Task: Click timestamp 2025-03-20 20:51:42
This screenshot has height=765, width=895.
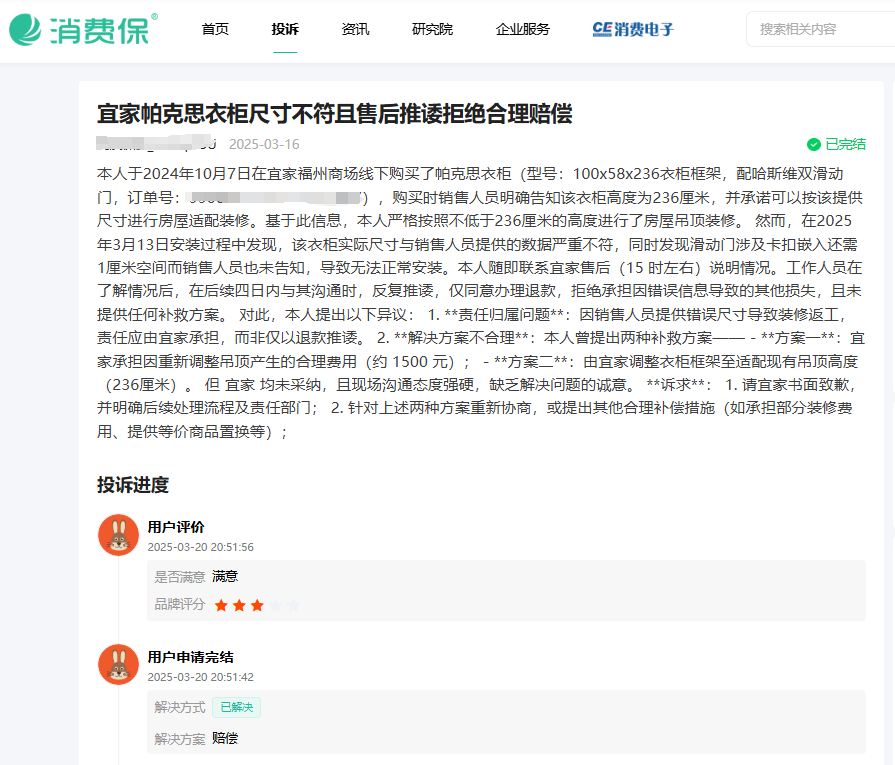Action: pos(200,677)
